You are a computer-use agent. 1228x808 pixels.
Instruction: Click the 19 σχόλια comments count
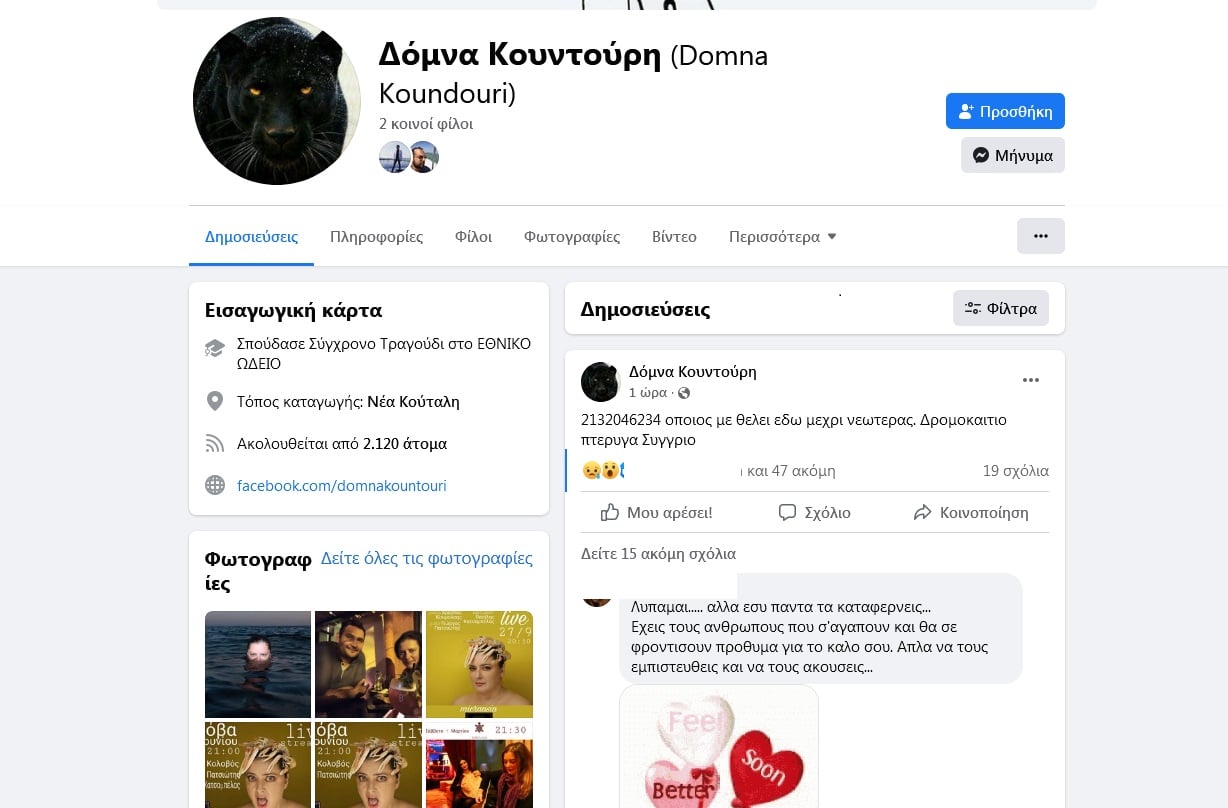(x=1015, y=470)
